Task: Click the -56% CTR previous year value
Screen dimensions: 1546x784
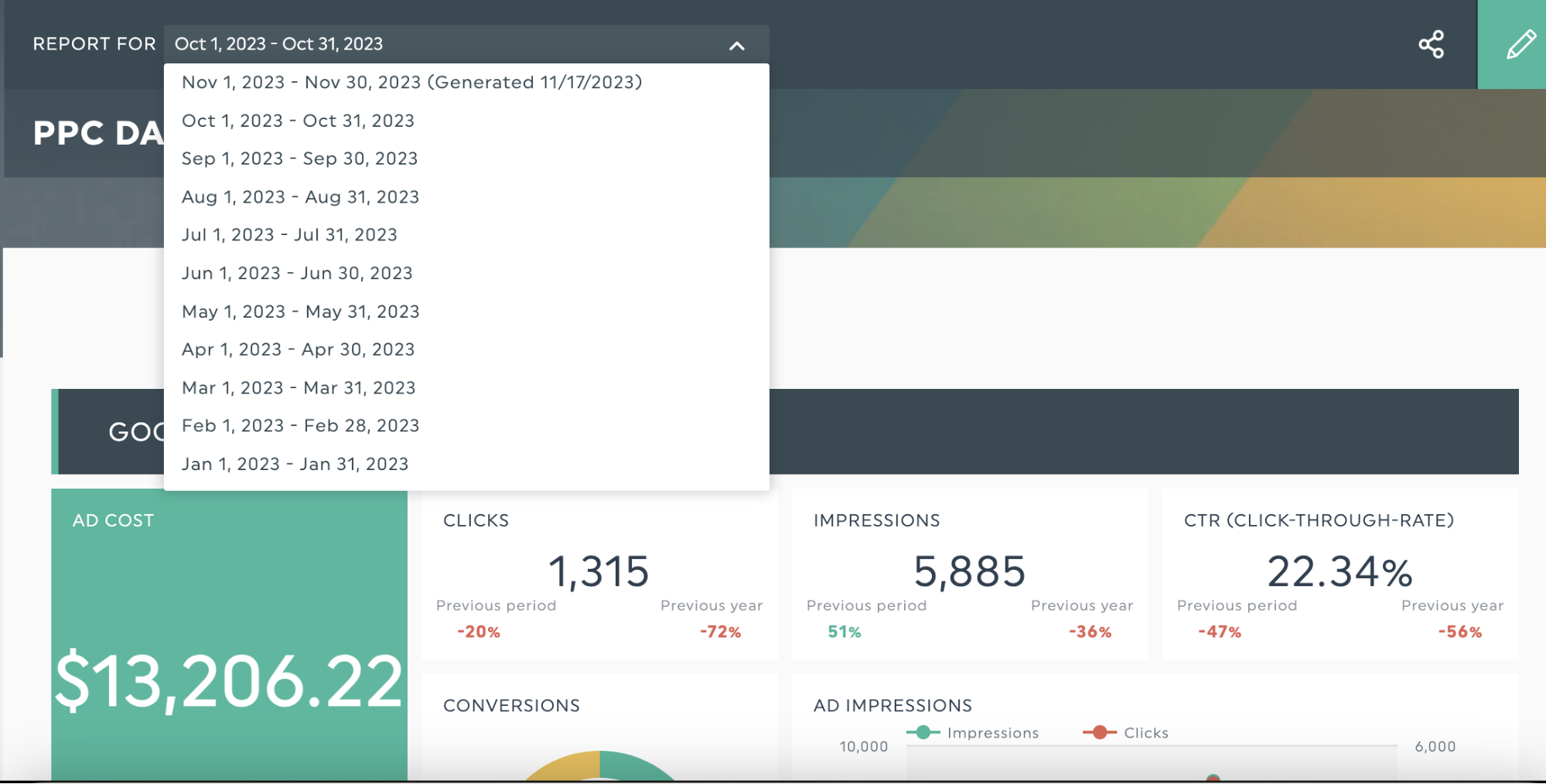Action: coord(1459,632)
